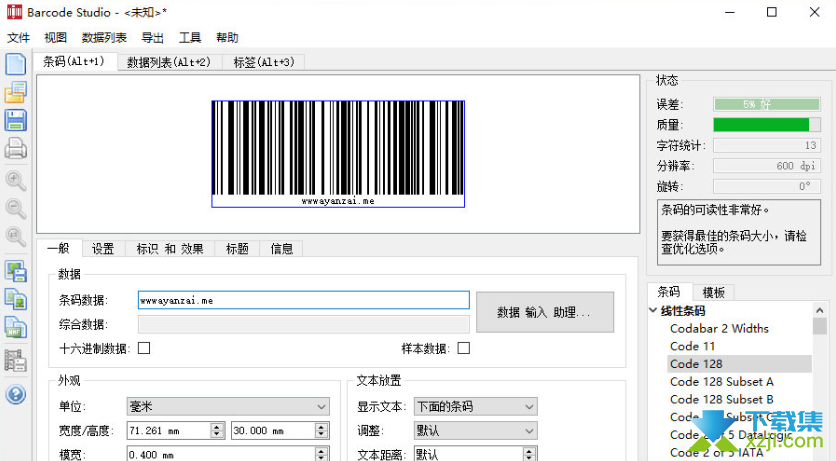Image resolution: width=836 pixels, height=461 pixels.
Task: Click the New document icon
Action: click(x=15, y=64)
